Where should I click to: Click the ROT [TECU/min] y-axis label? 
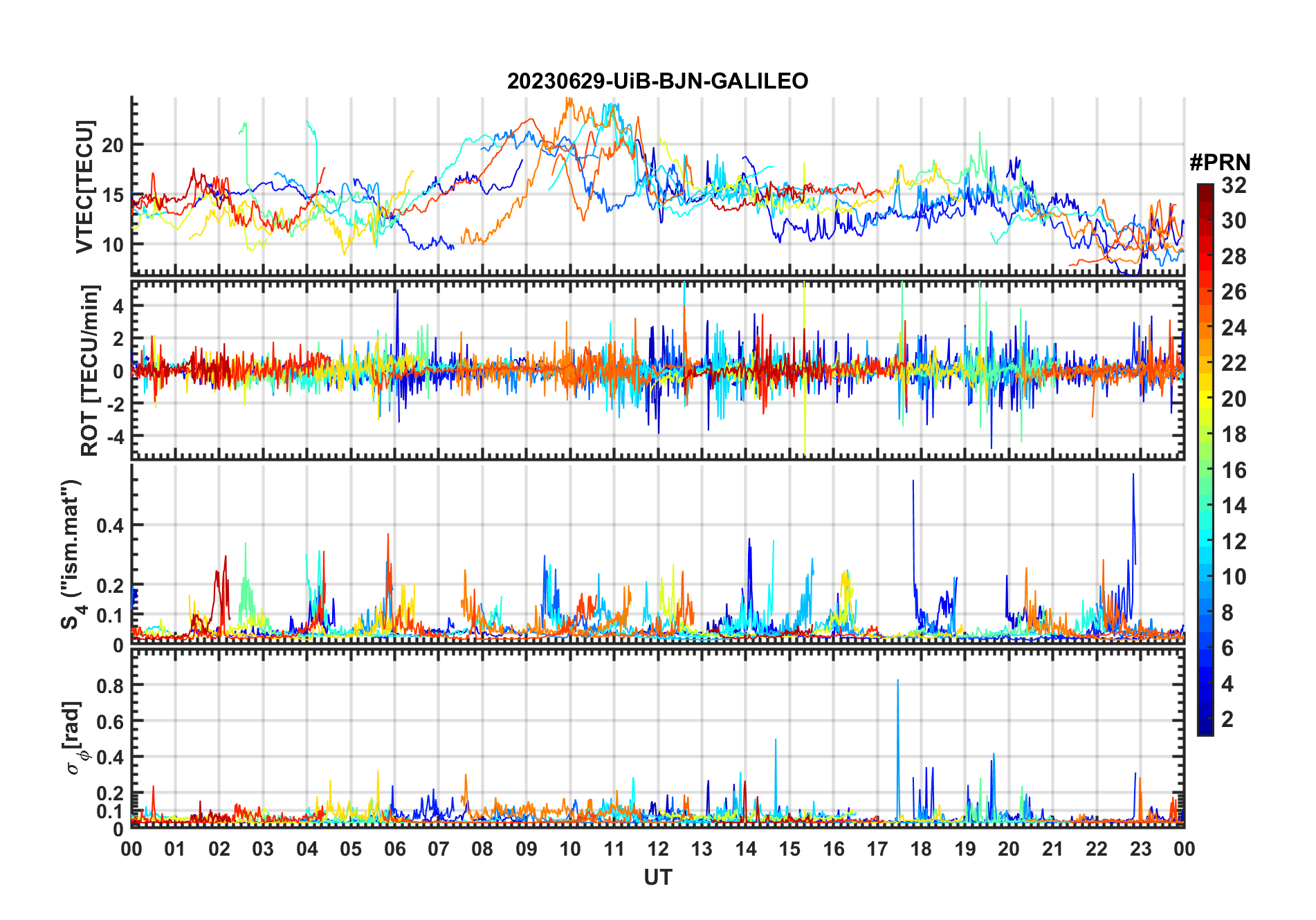tap(89, 370)
